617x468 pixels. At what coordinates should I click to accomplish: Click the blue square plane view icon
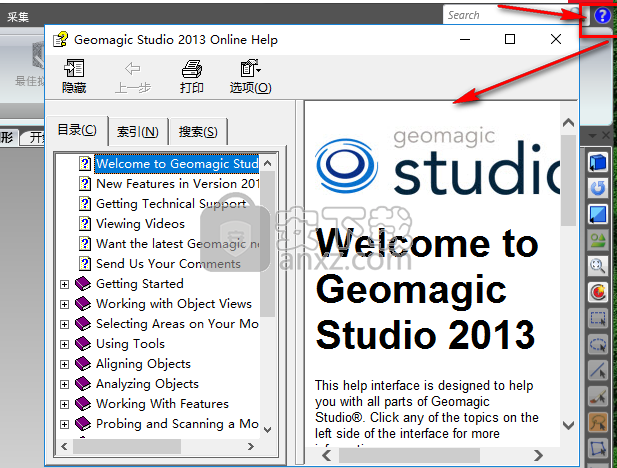(598, 215)
